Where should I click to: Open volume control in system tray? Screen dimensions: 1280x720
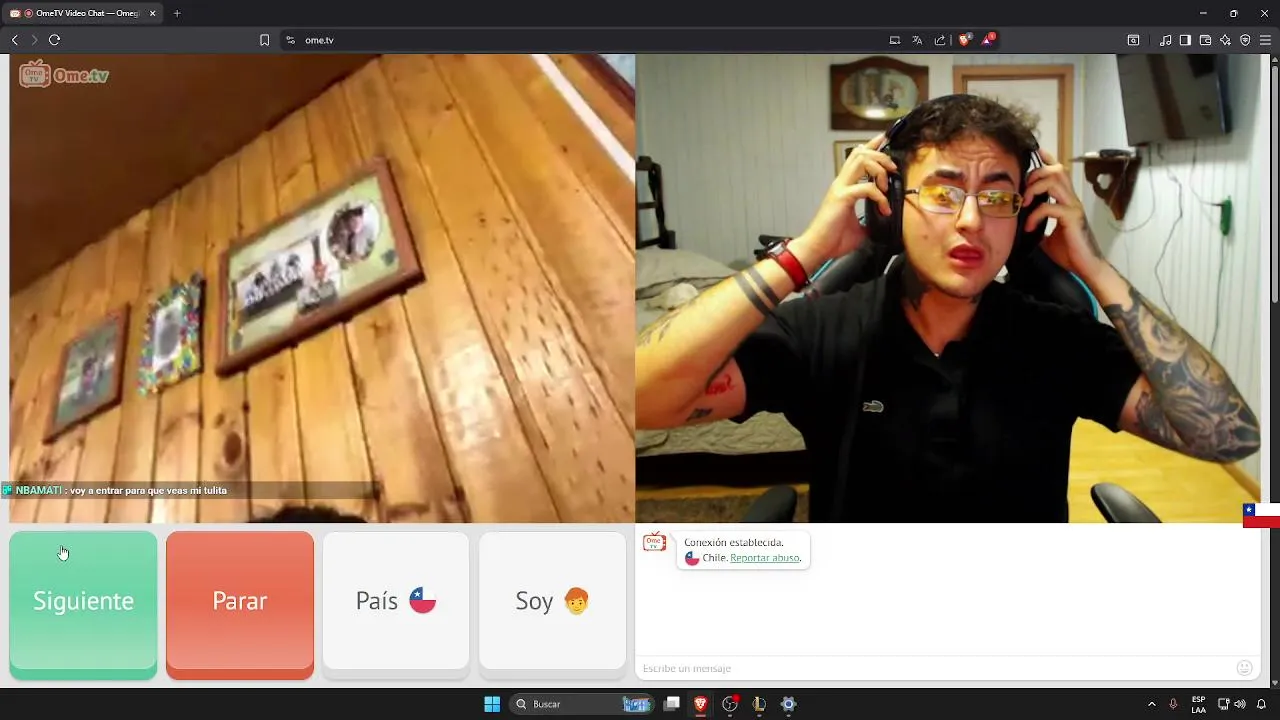(x=1240, y=704)
